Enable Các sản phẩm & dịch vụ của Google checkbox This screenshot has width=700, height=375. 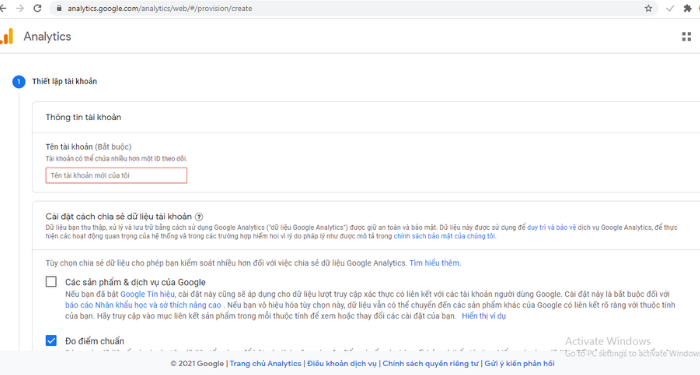(x=51, y=282)
